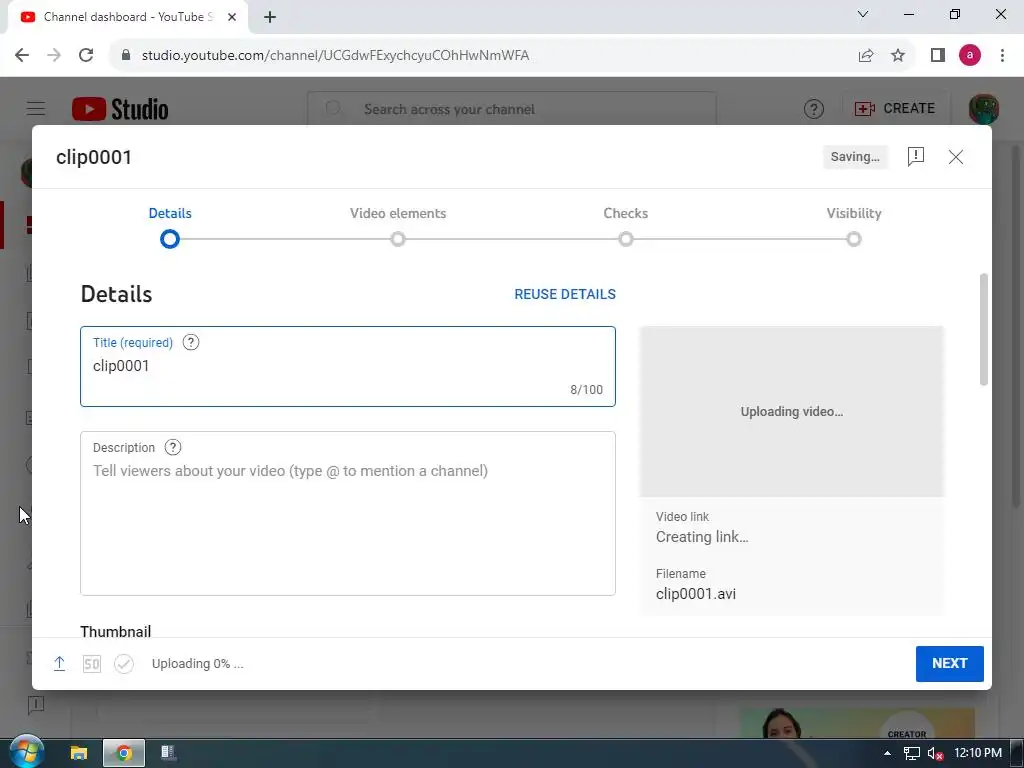This screenshot has width=1024, height=768.
Task: Click the YouTube Studio logo
Action: [x=120, y=109]
